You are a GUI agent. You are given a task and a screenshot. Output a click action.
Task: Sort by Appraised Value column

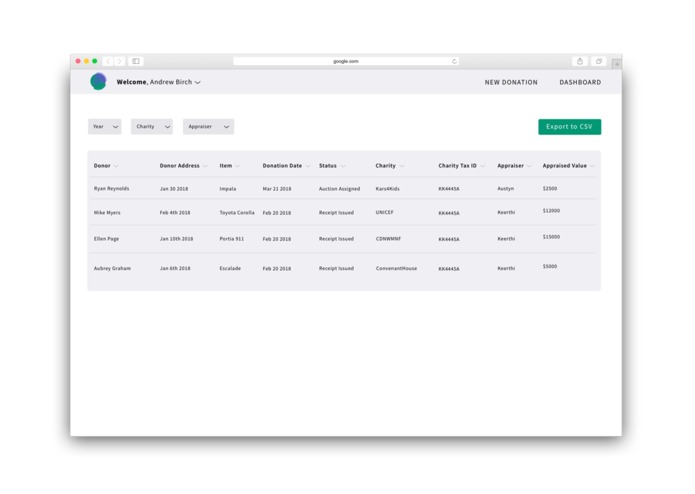(x=568, y=166)
